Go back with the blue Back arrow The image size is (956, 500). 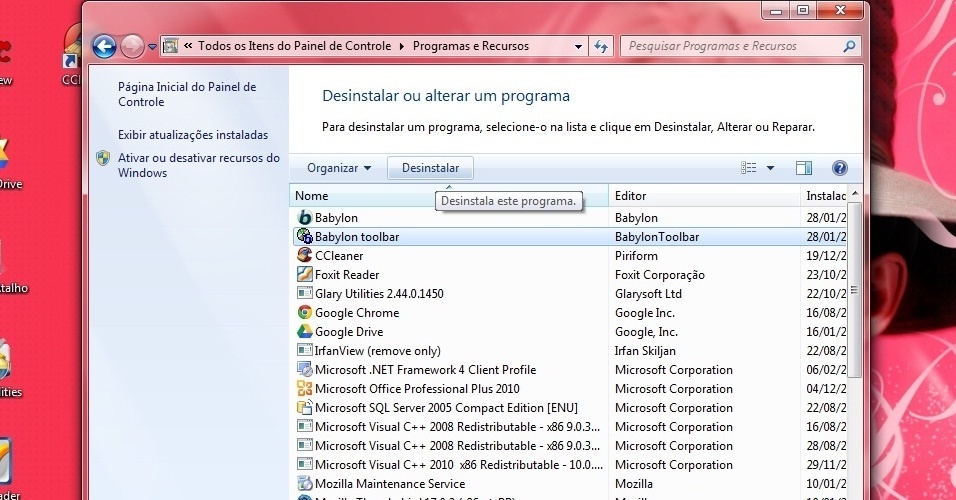point(104,46)
